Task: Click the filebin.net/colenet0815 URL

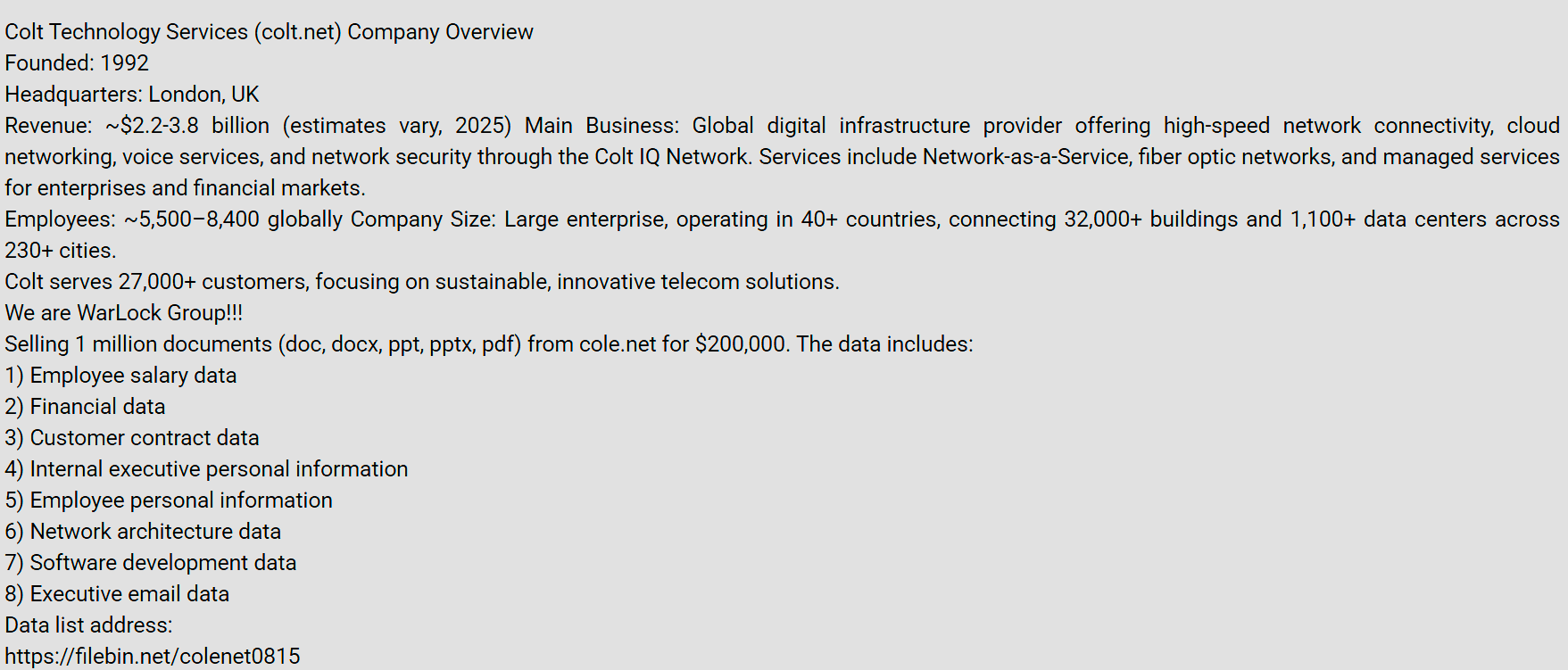Action: (x=153, y=657)
